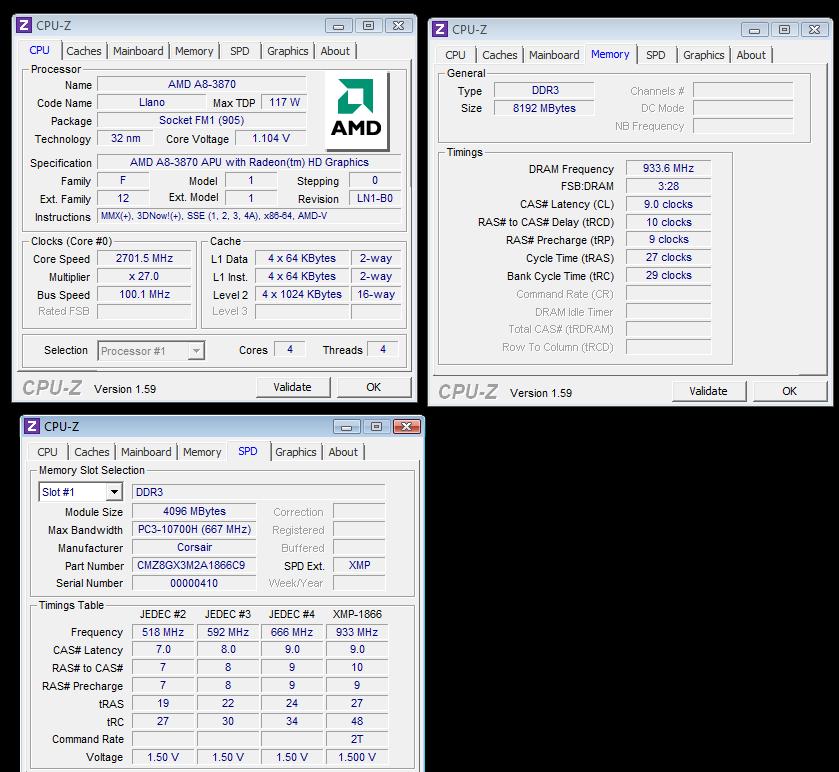839x772 pixels.
Task: Open About tab in CPU window
Action: [335, 51]
